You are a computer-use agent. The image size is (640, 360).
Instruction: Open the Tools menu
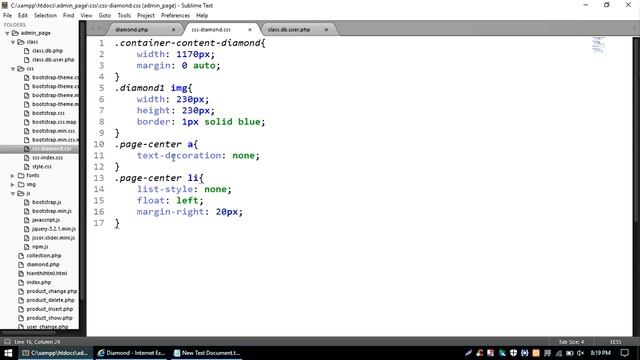124,16
